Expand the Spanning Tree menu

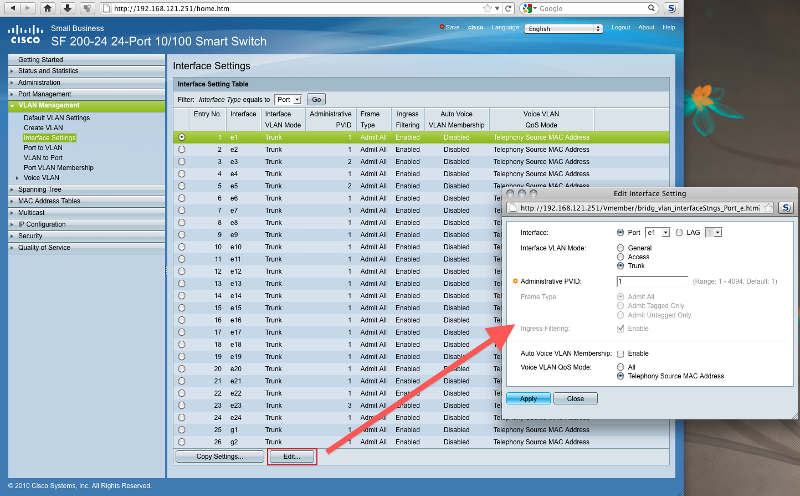coord(40,189)
